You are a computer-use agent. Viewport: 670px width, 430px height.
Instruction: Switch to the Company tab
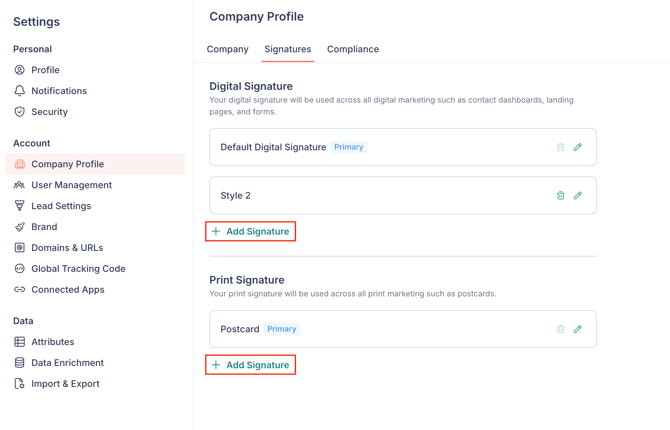click(227, 49)
